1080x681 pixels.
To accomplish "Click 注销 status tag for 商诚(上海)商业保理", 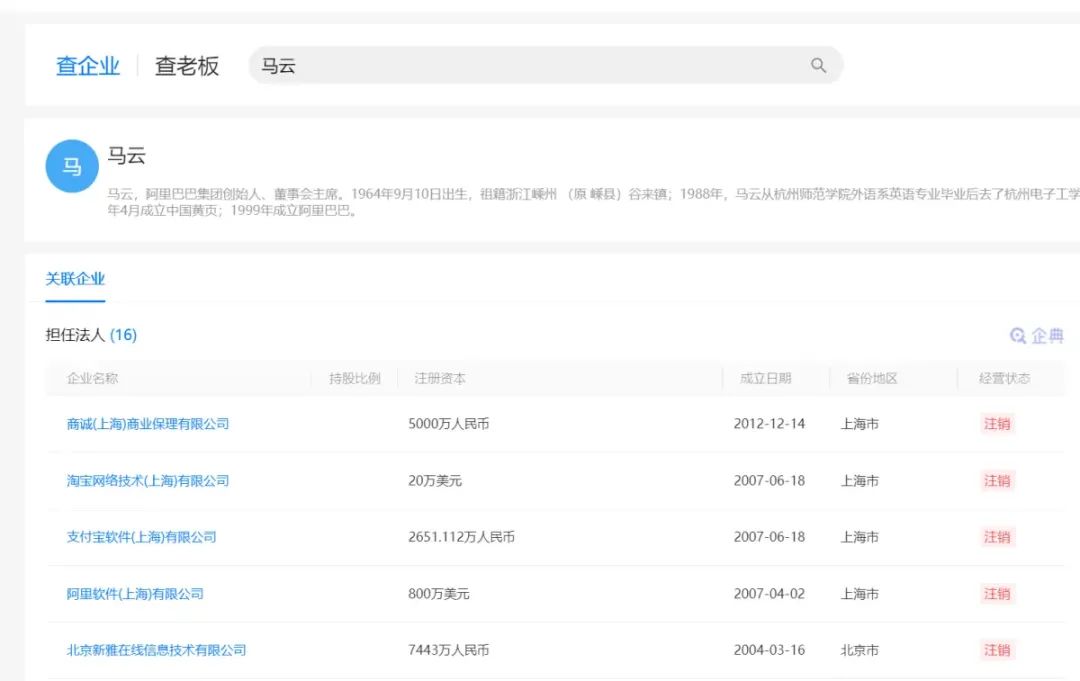I will point(997,423).
